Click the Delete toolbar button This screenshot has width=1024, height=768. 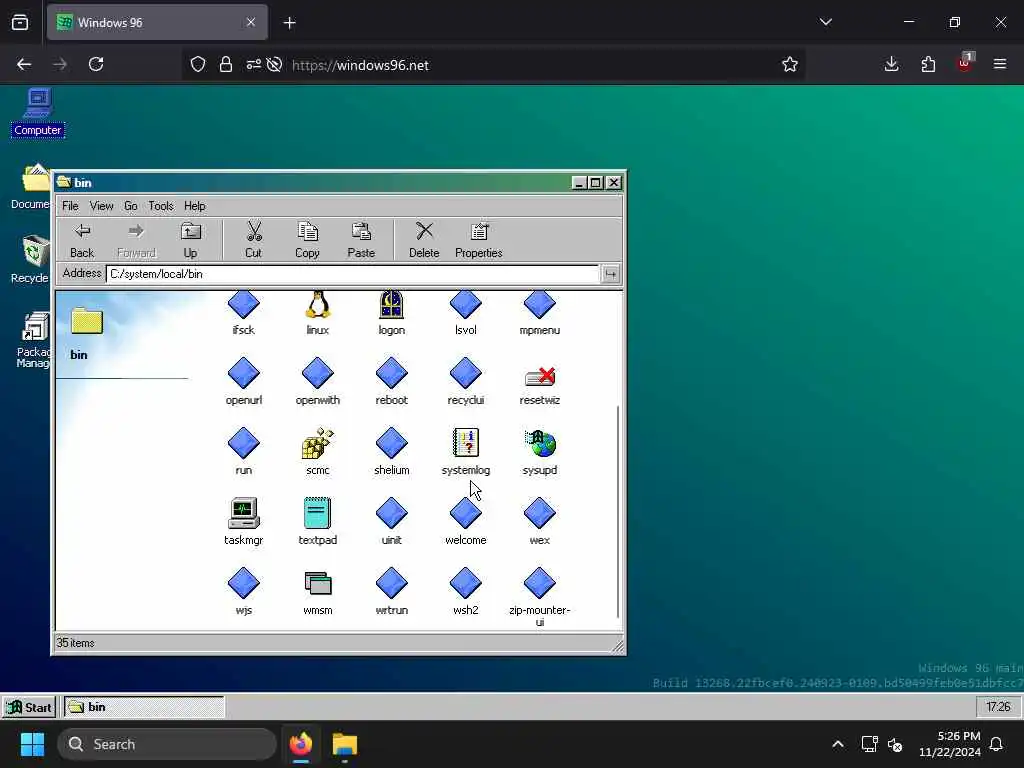click(x=424, y=240)
